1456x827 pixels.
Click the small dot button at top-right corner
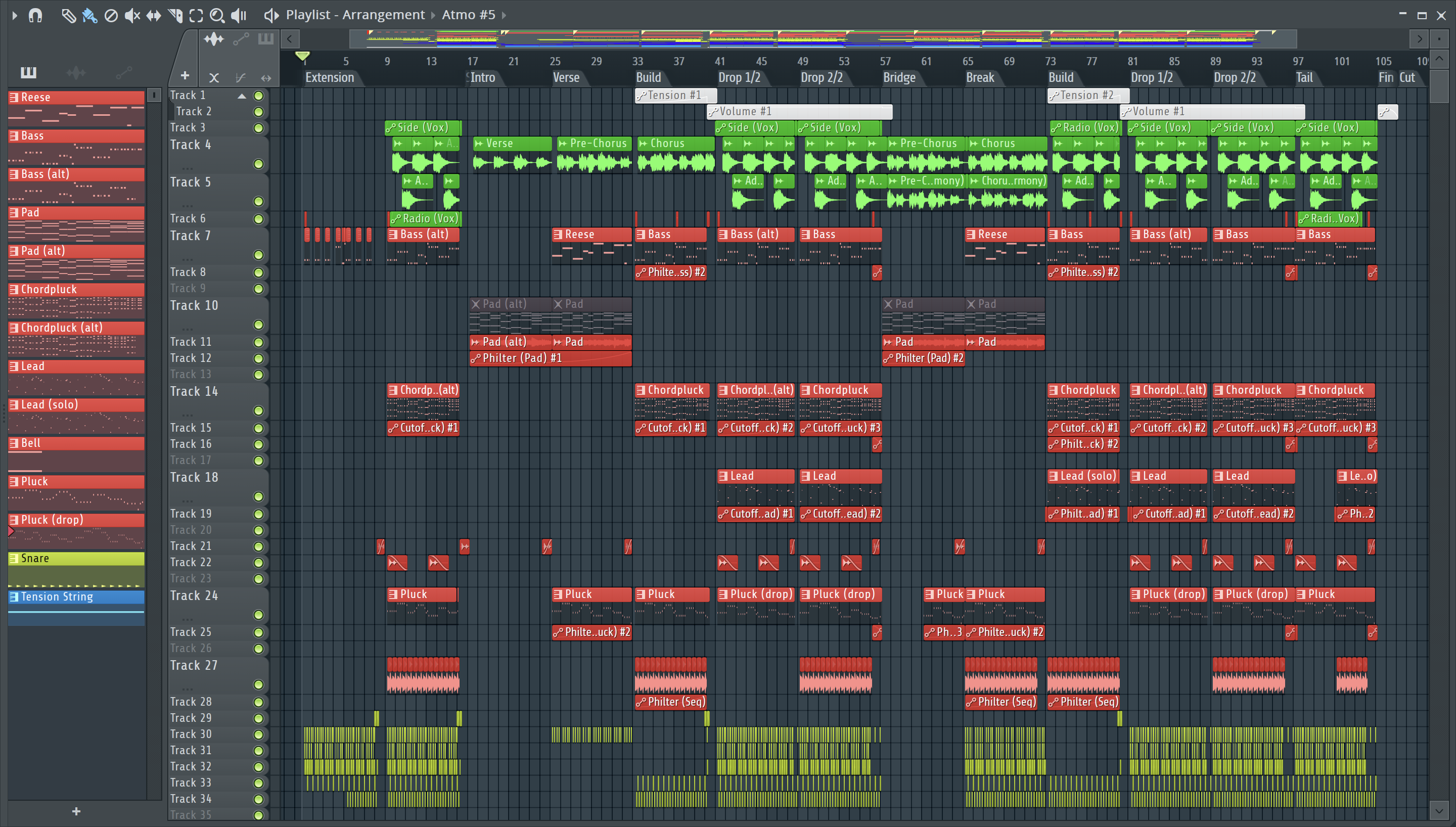(x=1439, y=38)
